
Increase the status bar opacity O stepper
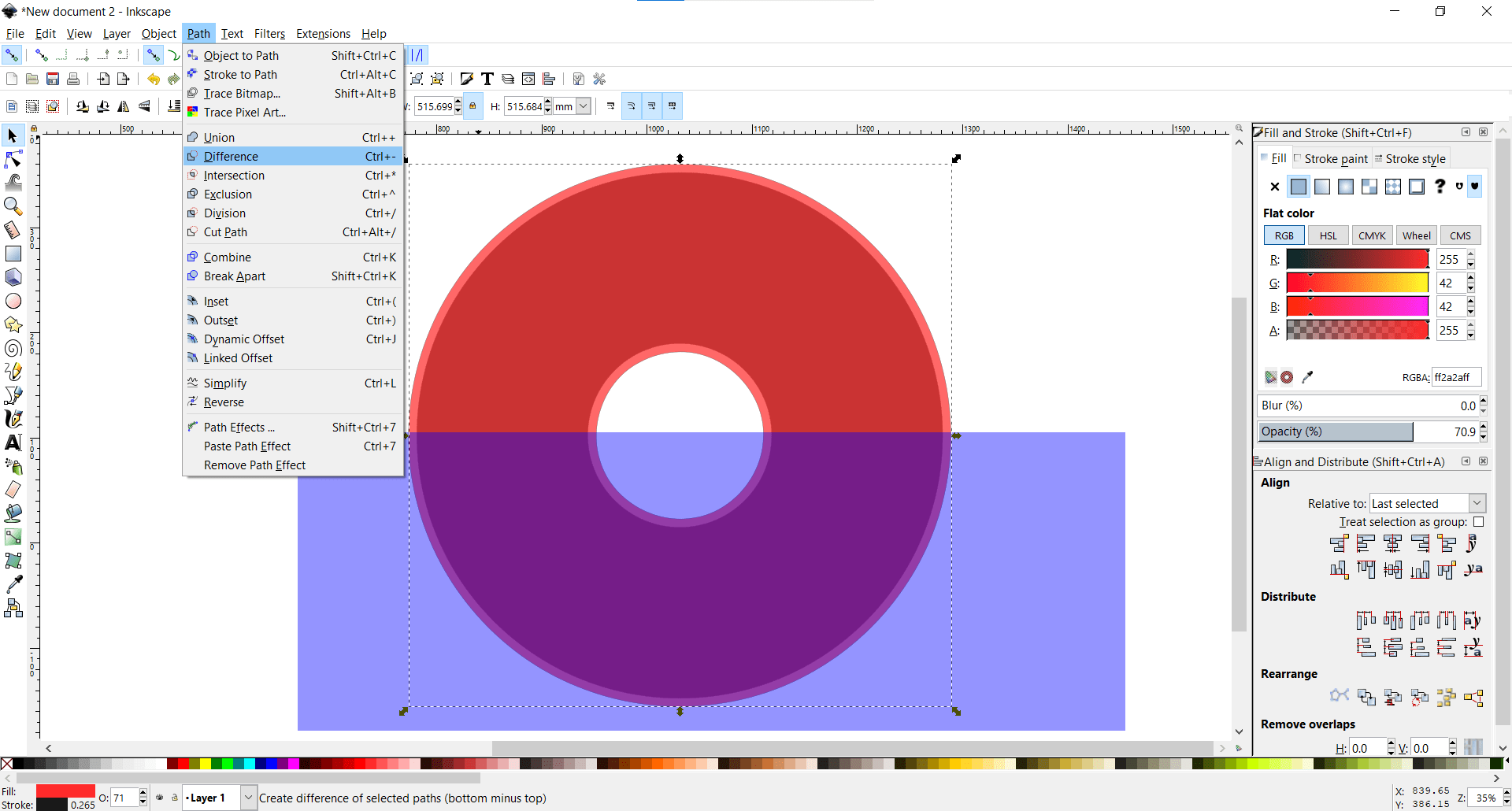(143, 793)
